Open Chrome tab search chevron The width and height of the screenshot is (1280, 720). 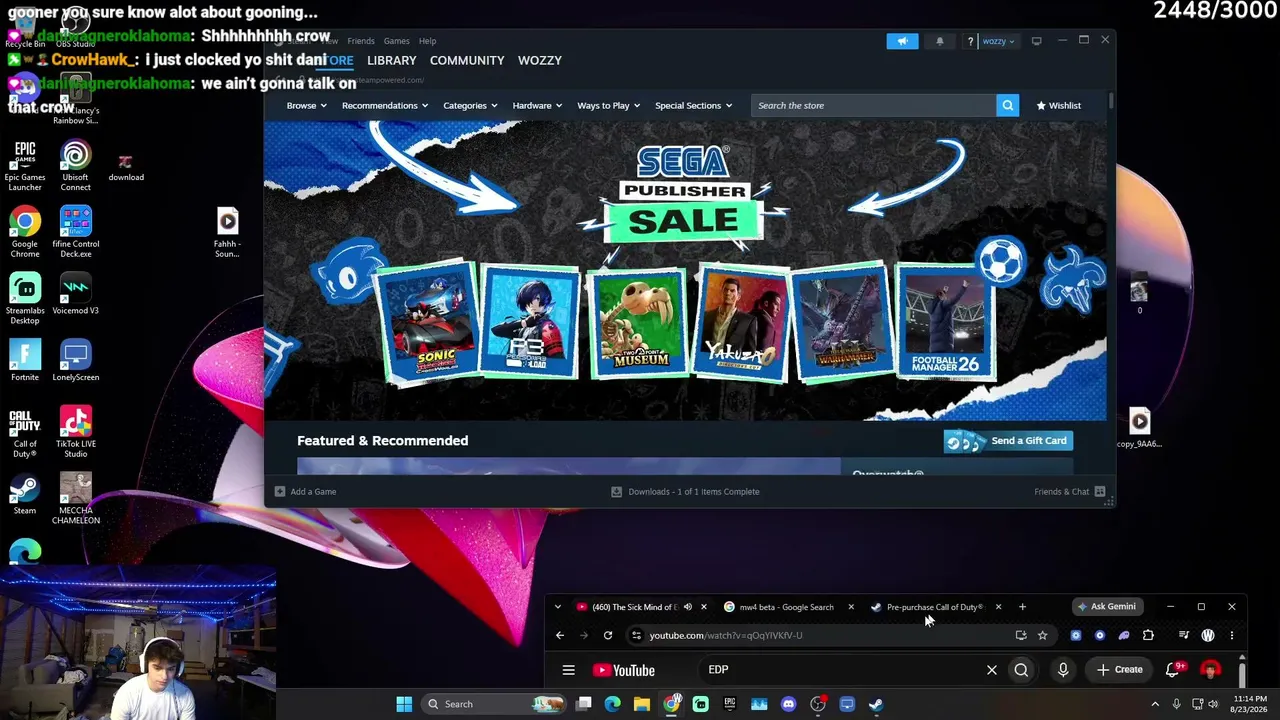558,607
